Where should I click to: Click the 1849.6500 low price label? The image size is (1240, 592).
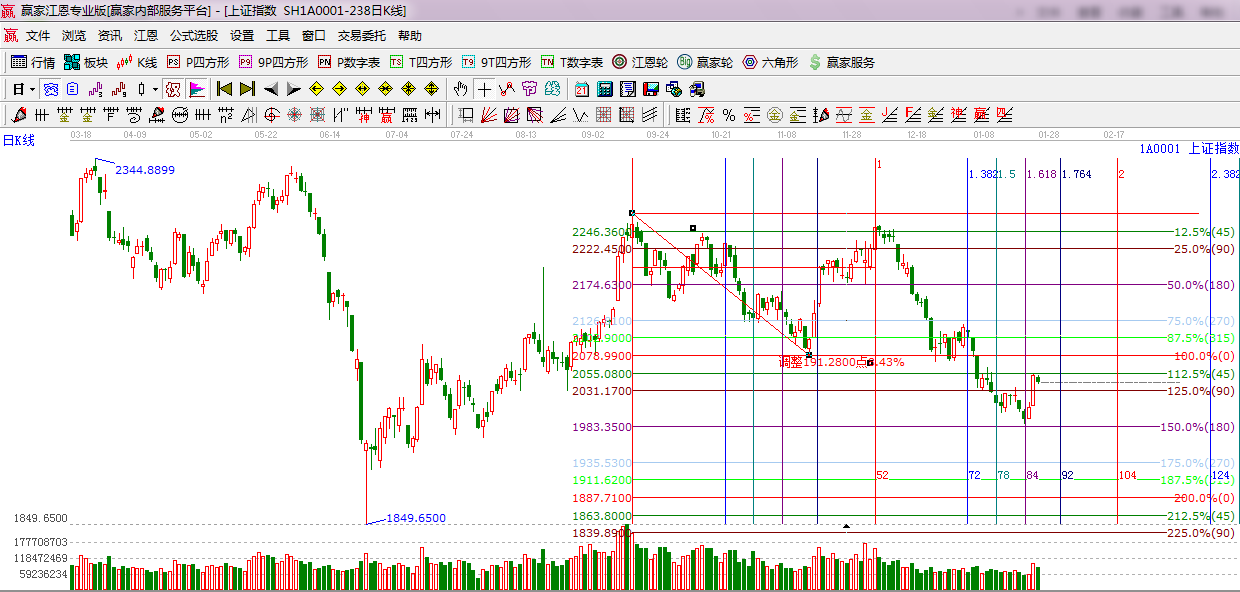click(x=415, y=518)
